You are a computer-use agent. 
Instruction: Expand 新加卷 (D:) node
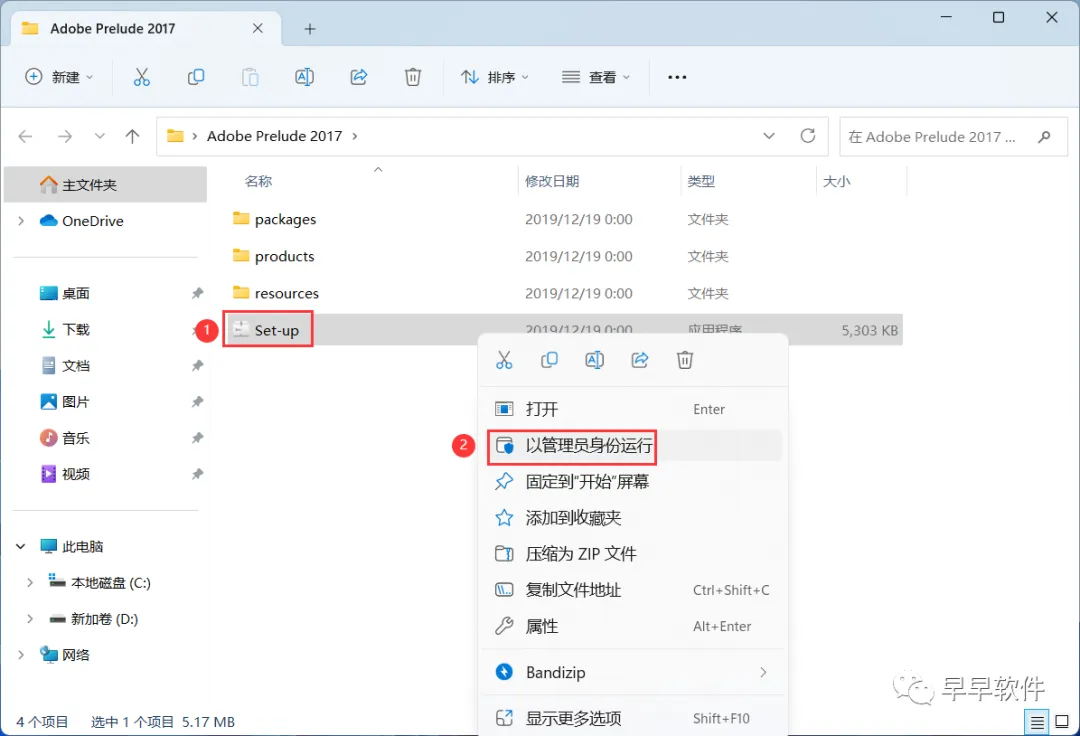30,619
